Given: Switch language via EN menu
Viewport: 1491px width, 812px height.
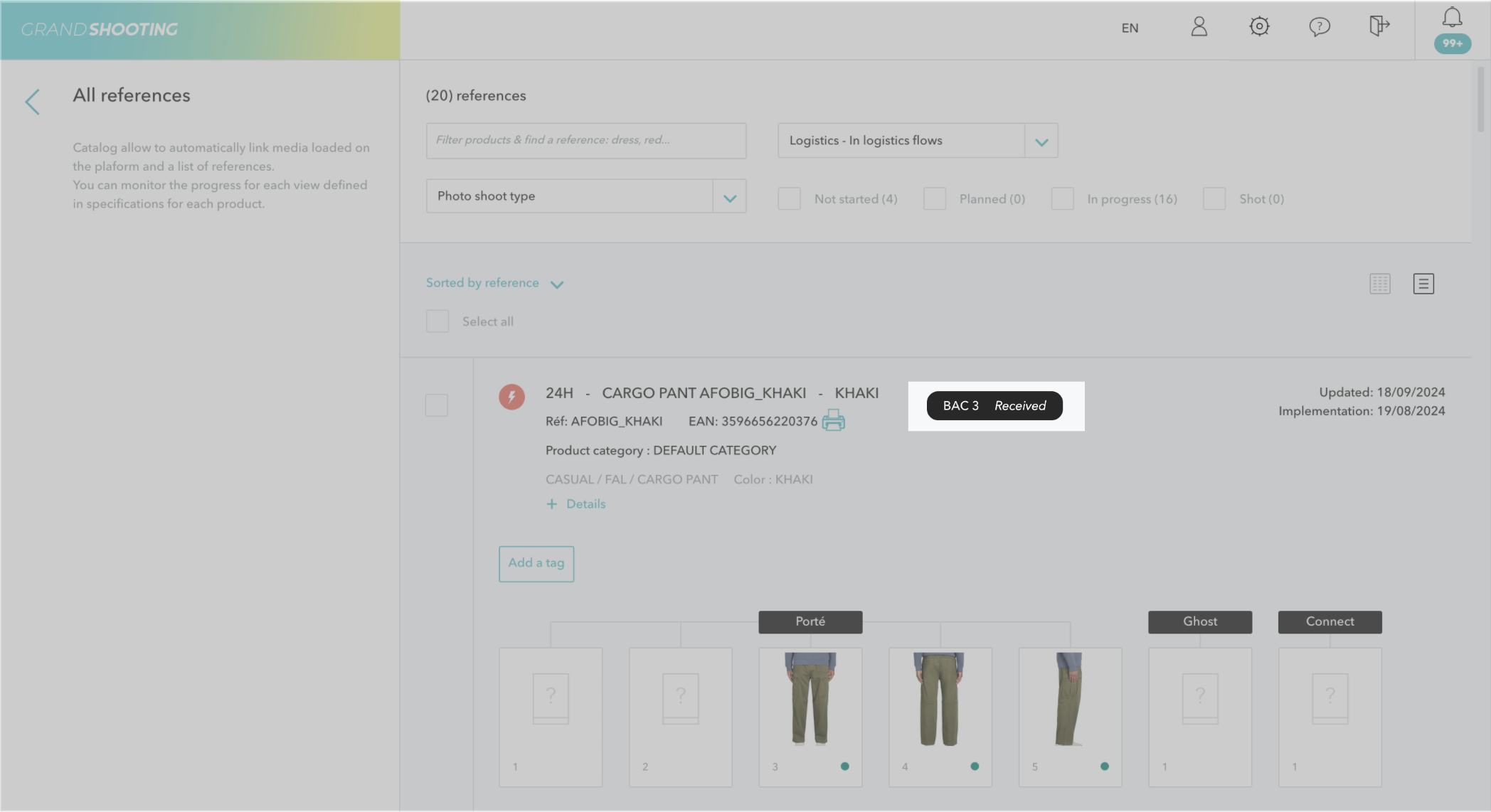Looking at the screenshot, I should click(x=1130, y=28).
